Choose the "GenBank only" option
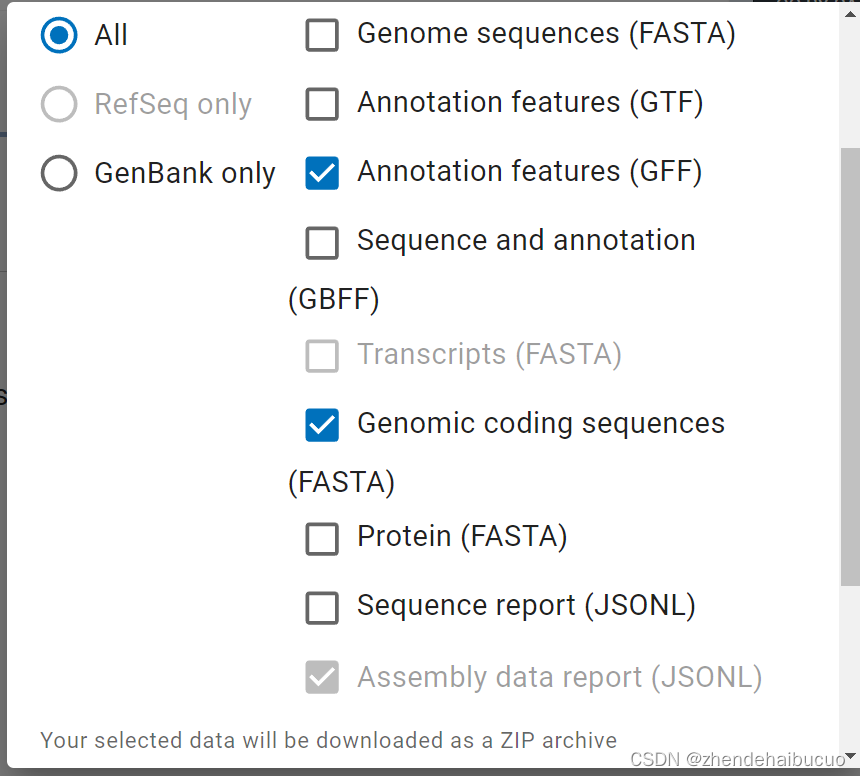This screenshot has width=860, height=776. [58, 172]
